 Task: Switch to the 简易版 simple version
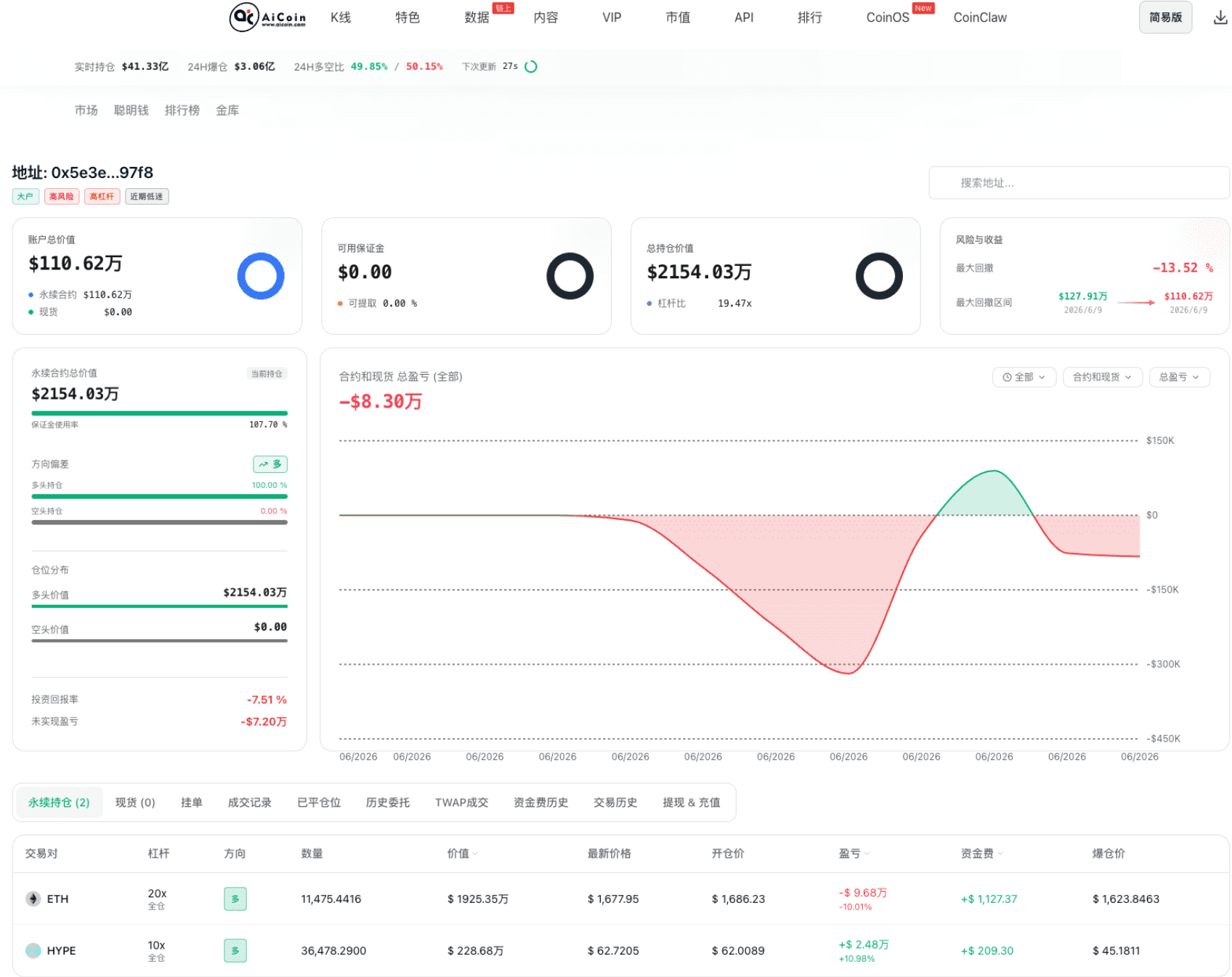pyautogui.click(x=1165, y=17)
